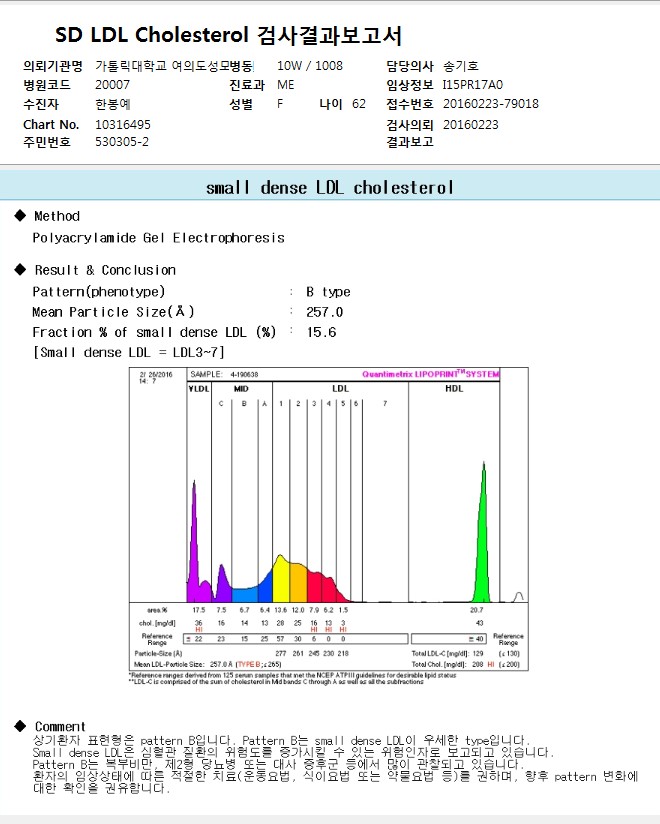Click the 'chol. [mg/dl]' row label
Screen dimensions: 660x824
157,623
